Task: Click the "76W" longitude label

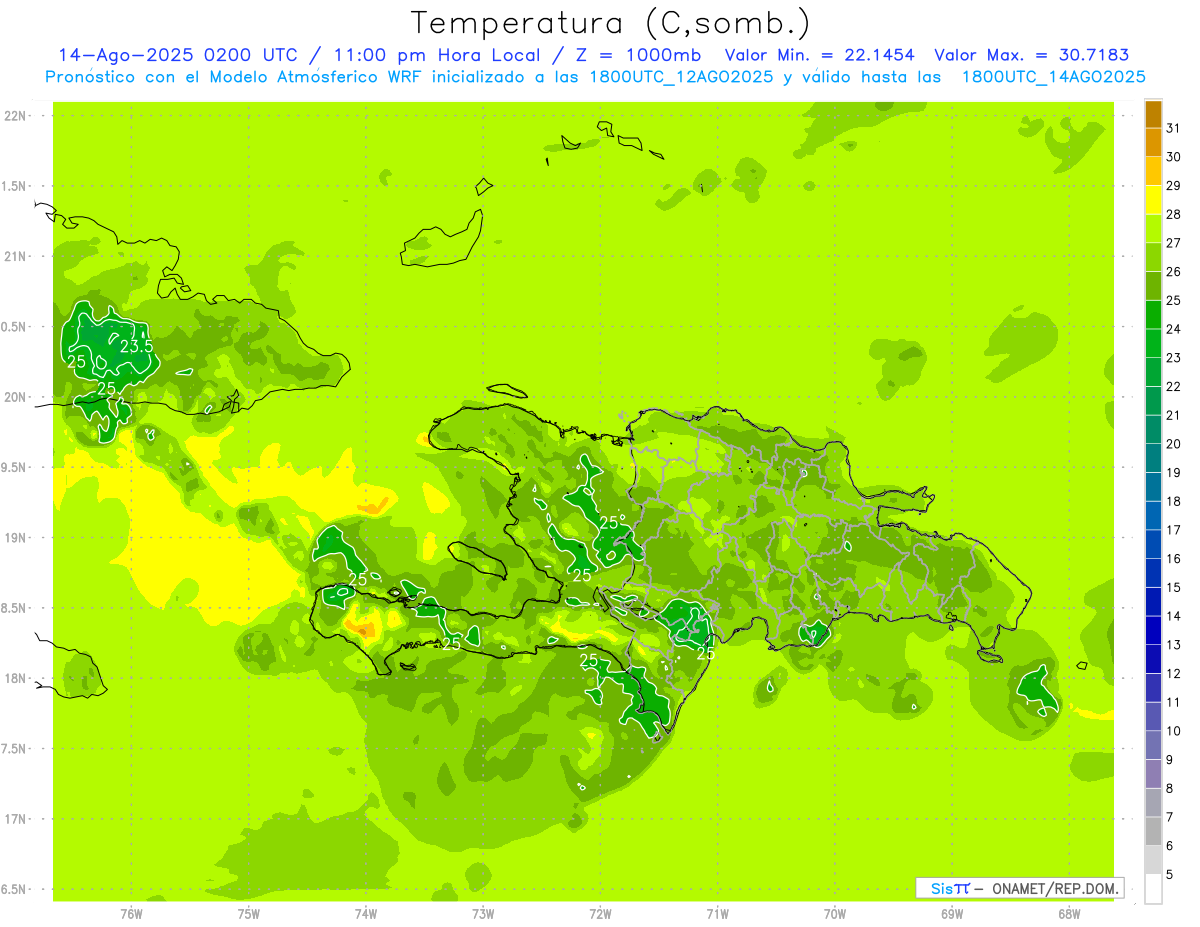Action: 131,913
